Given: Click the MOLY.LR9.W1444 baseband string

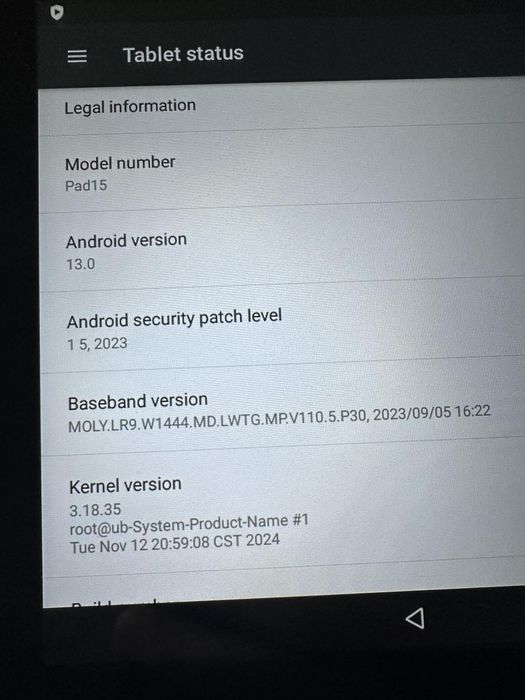Looking at the screenshot, I should [218, 422].
